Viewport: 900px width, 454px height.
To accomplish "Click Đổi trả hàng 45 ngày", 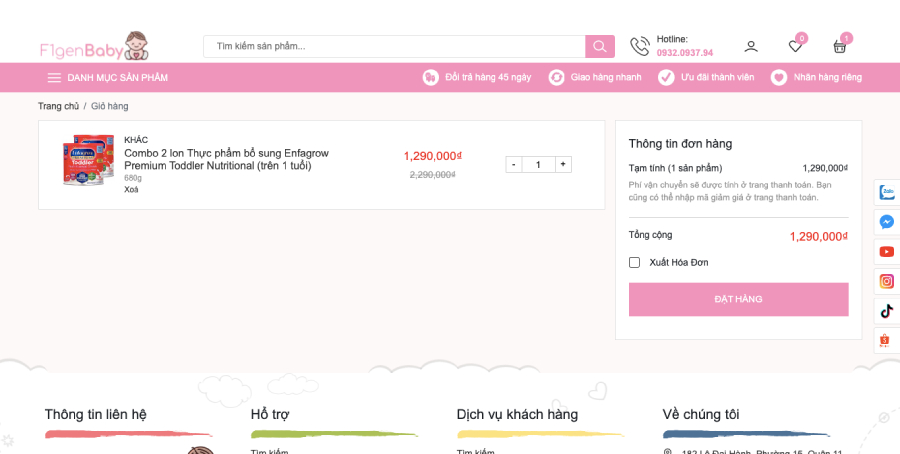I will point(488,77).
